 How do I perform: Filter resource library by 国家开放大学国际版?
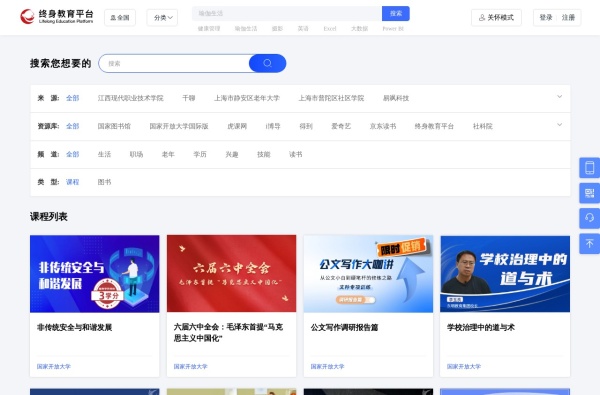179,126
